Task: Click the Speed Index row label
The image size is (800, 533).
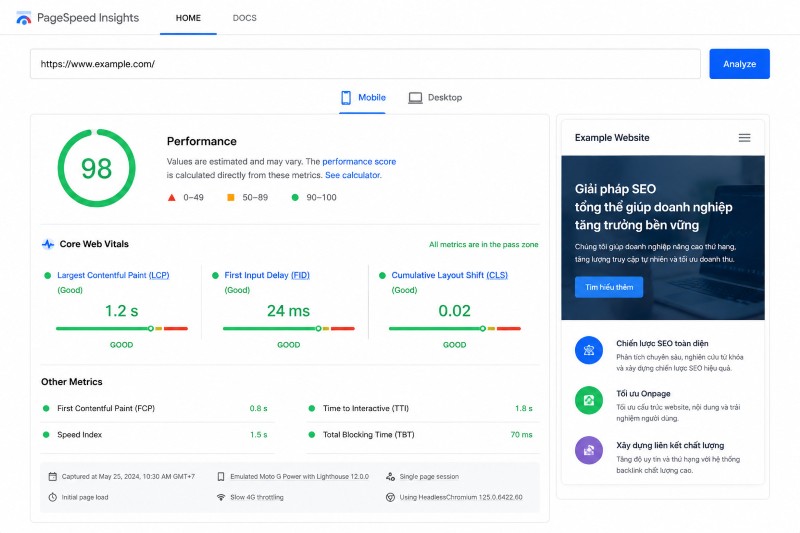Action: [x=80, y=435]
